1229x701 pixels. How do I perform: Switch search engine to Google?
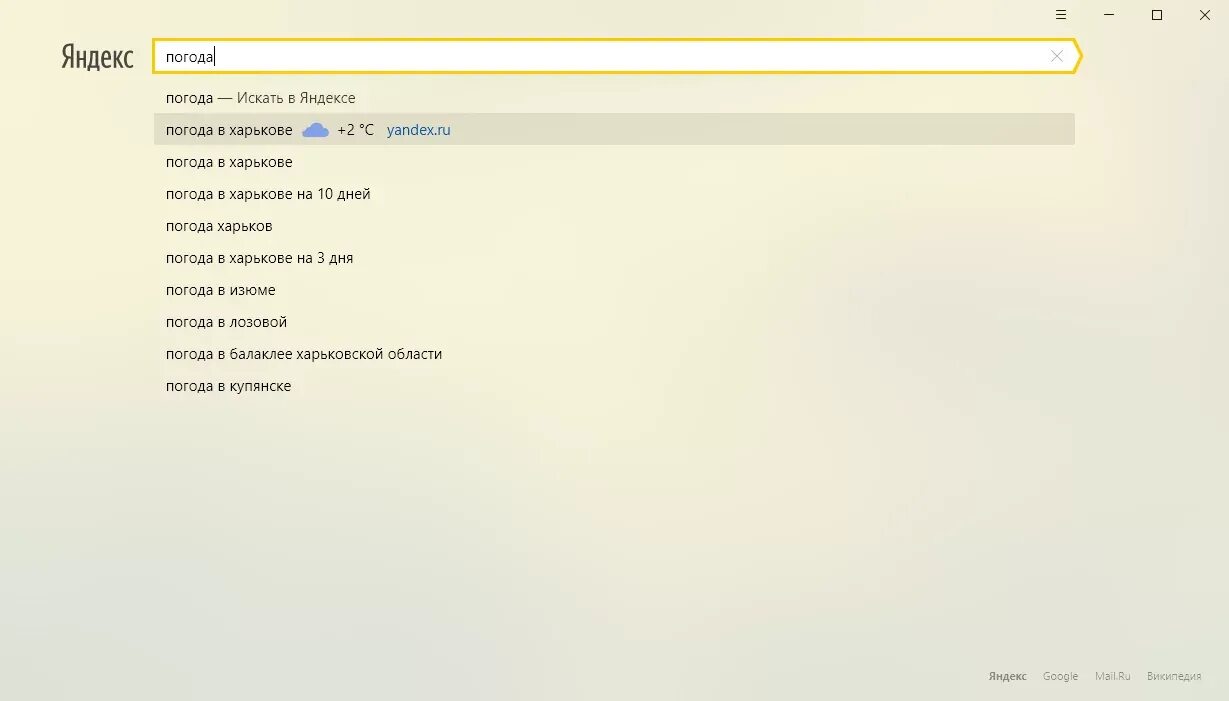pyautogui.click(x=1060, y=676)
